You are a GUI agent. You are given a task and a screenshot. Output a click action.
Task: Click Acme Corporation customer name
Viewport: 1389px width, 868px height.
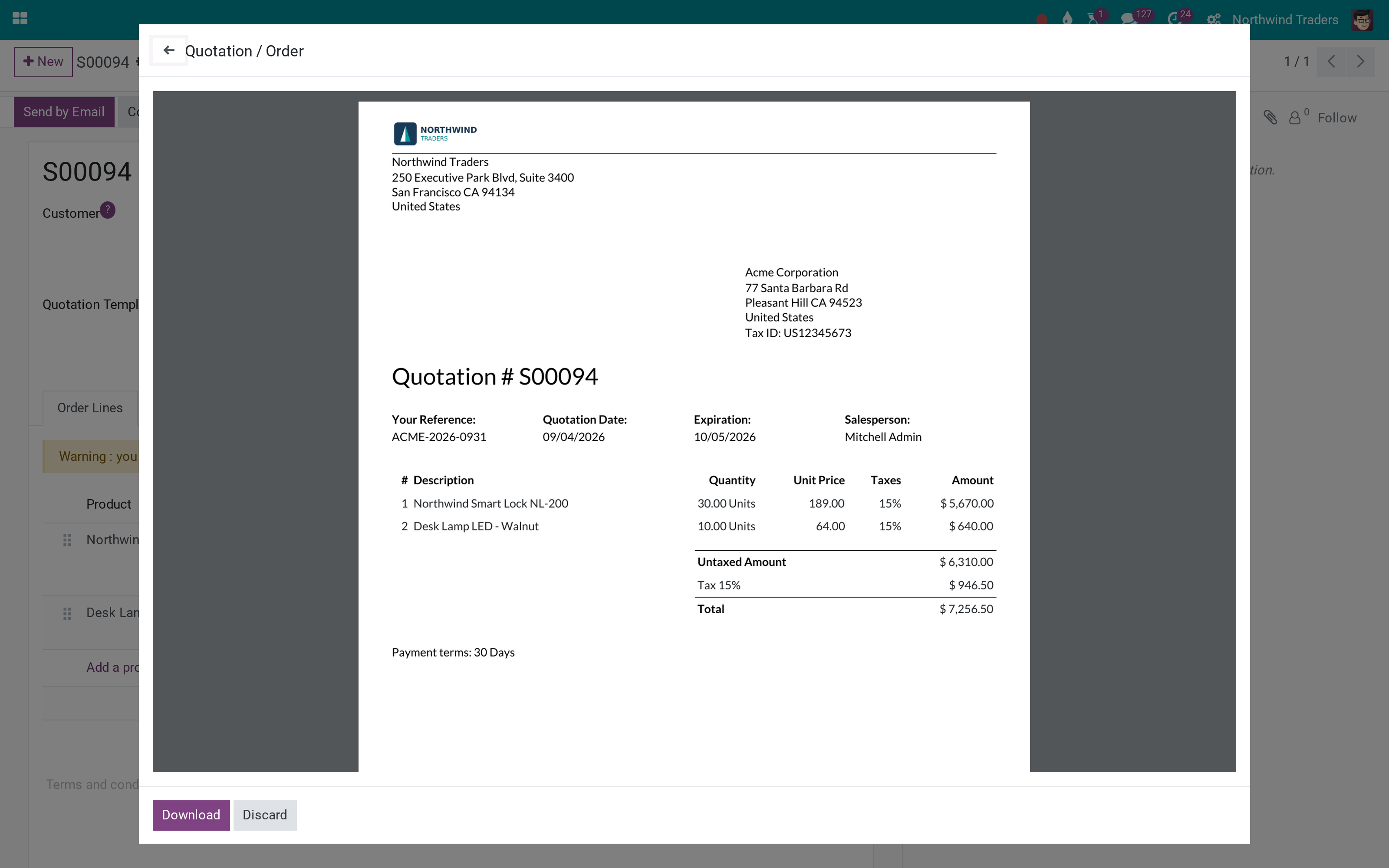(x=791, y=273)
